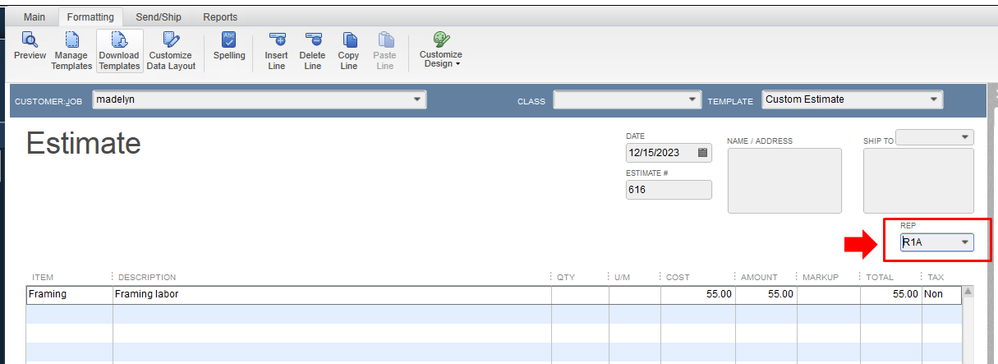Open the Customize Design menu
998x364 pixels.
click(x=440, y=50)
